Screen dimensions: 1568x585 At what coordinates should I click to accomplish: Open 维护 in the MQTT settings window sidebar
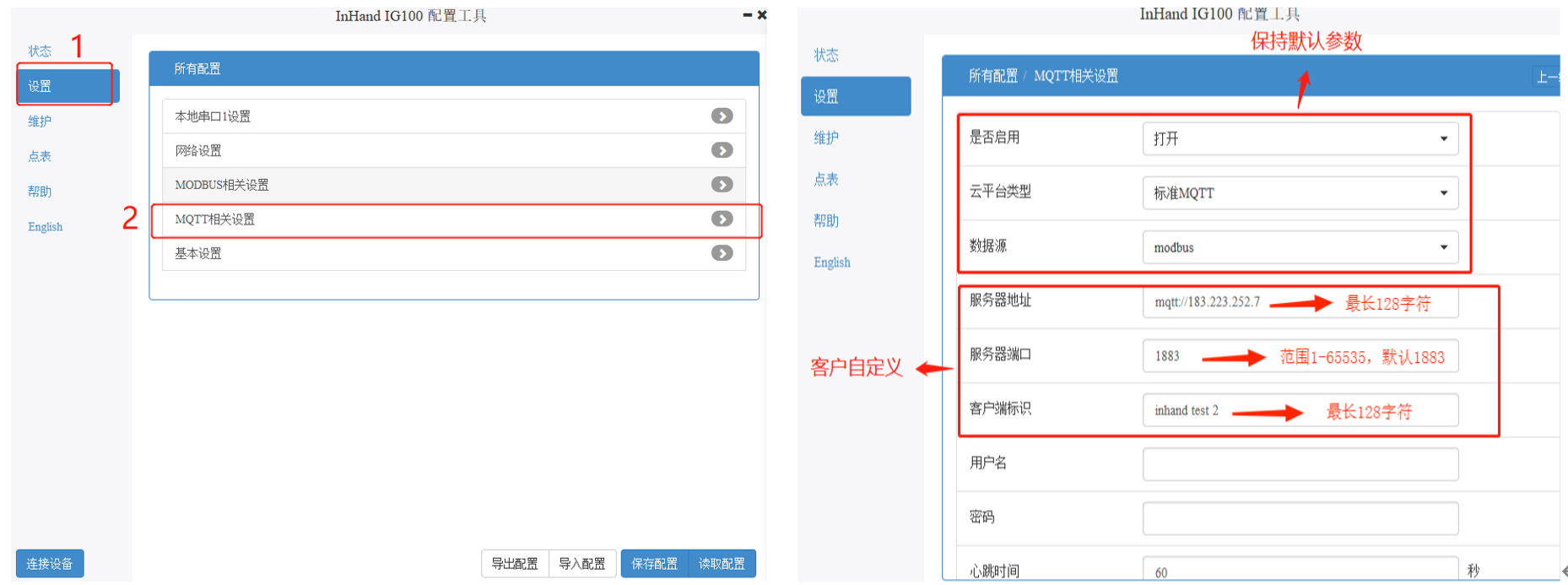click(x=826, y=138)
